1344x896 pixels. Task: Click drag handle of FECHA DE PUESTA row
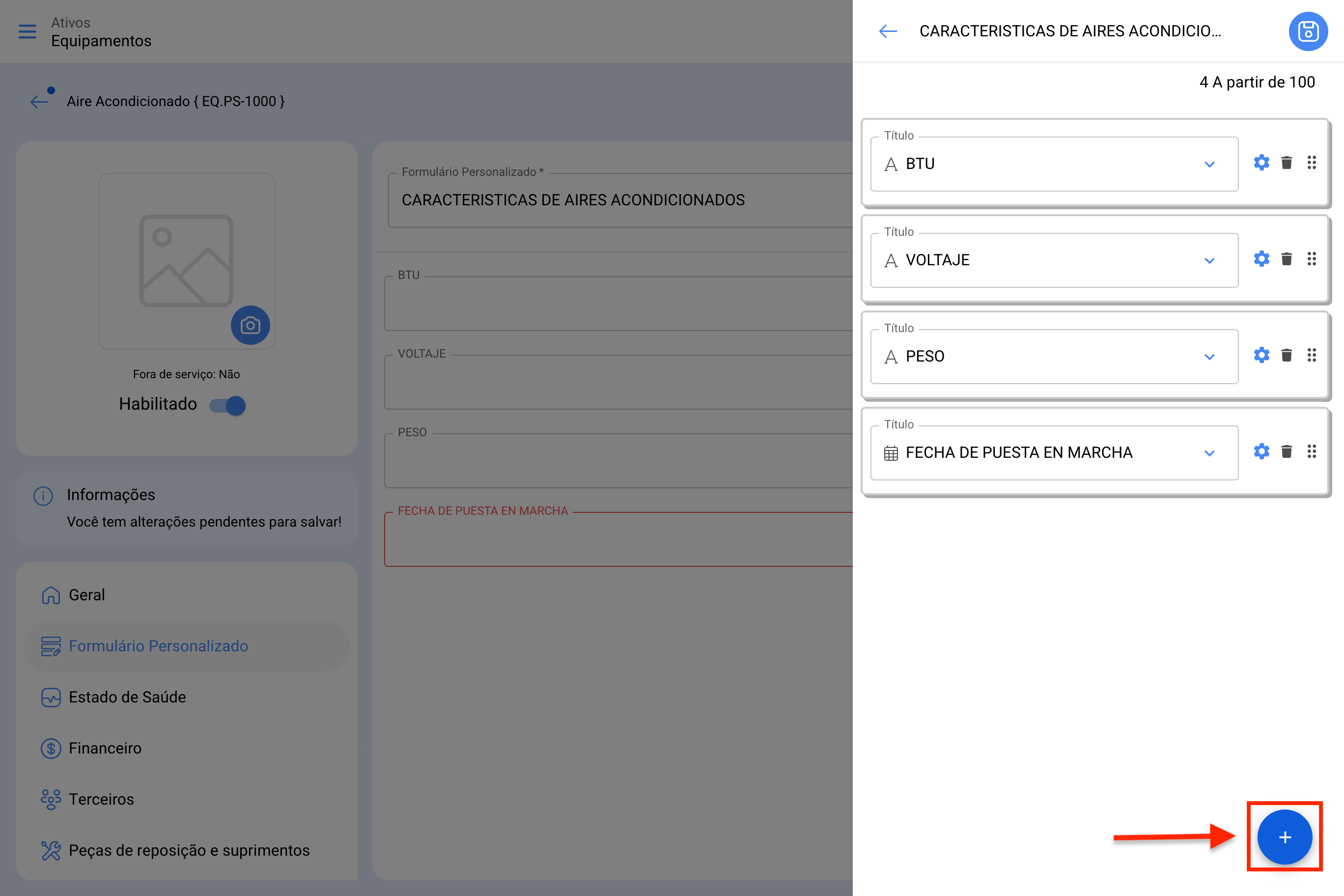pos(1312,451)
